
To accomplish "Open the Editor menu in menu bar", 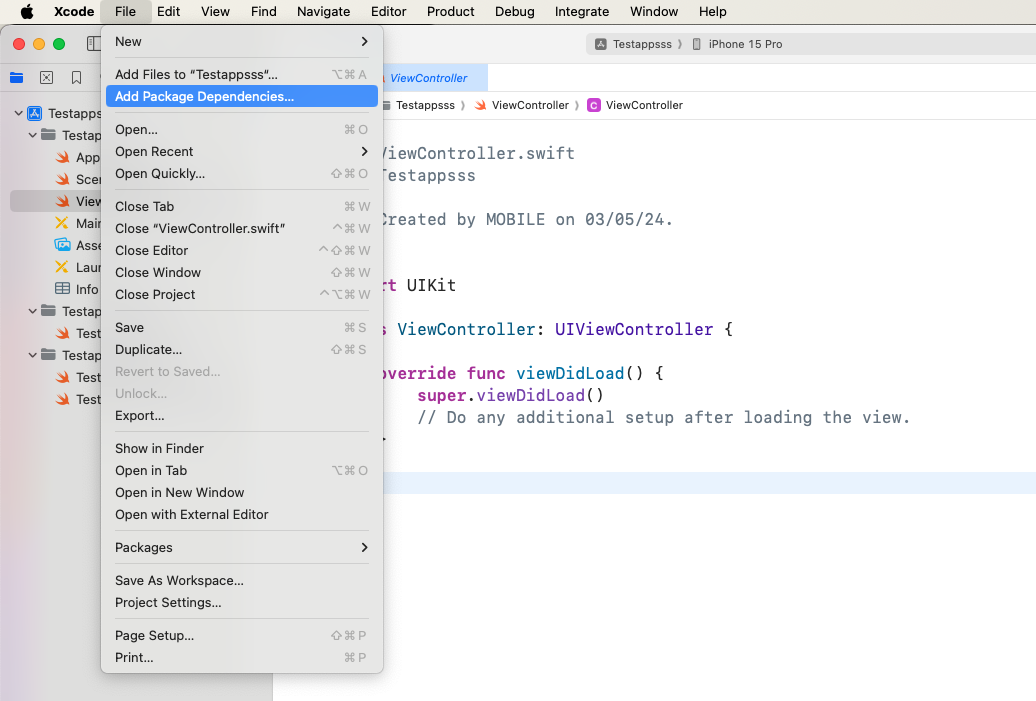I will point(388,12).
